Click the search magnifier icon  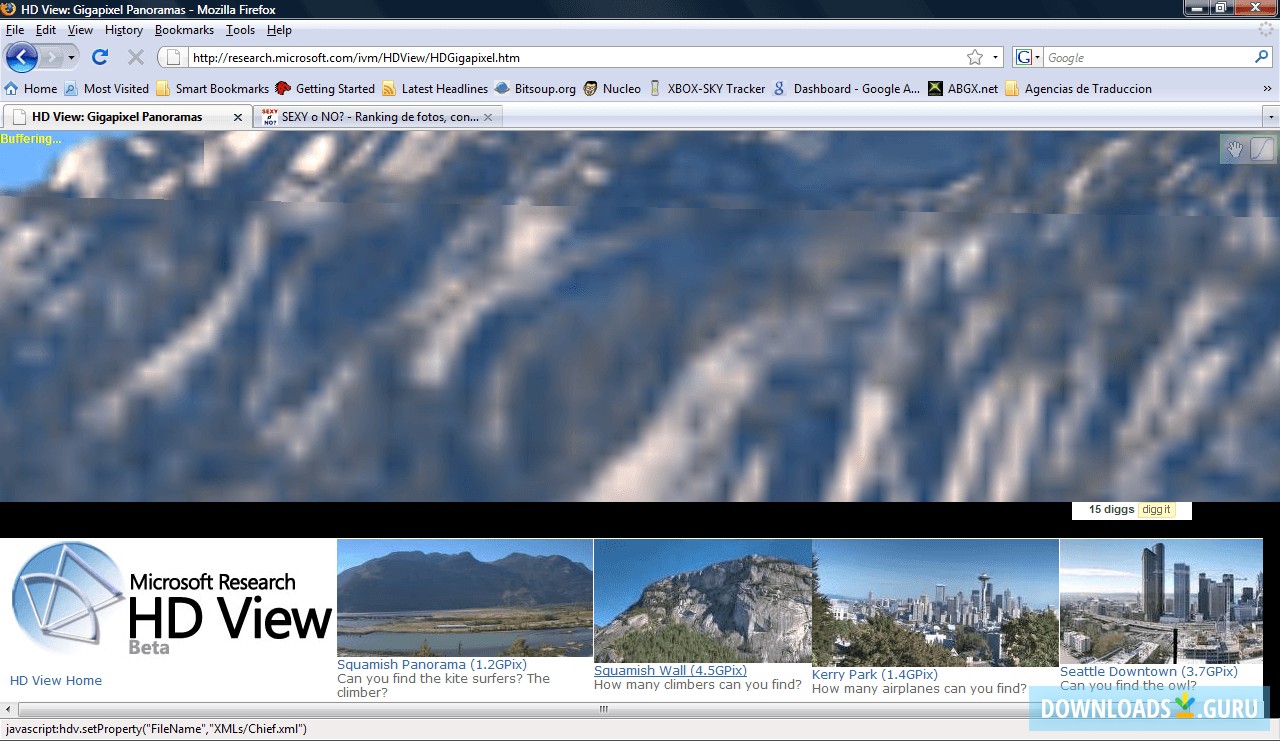[x=1261, y=58]
